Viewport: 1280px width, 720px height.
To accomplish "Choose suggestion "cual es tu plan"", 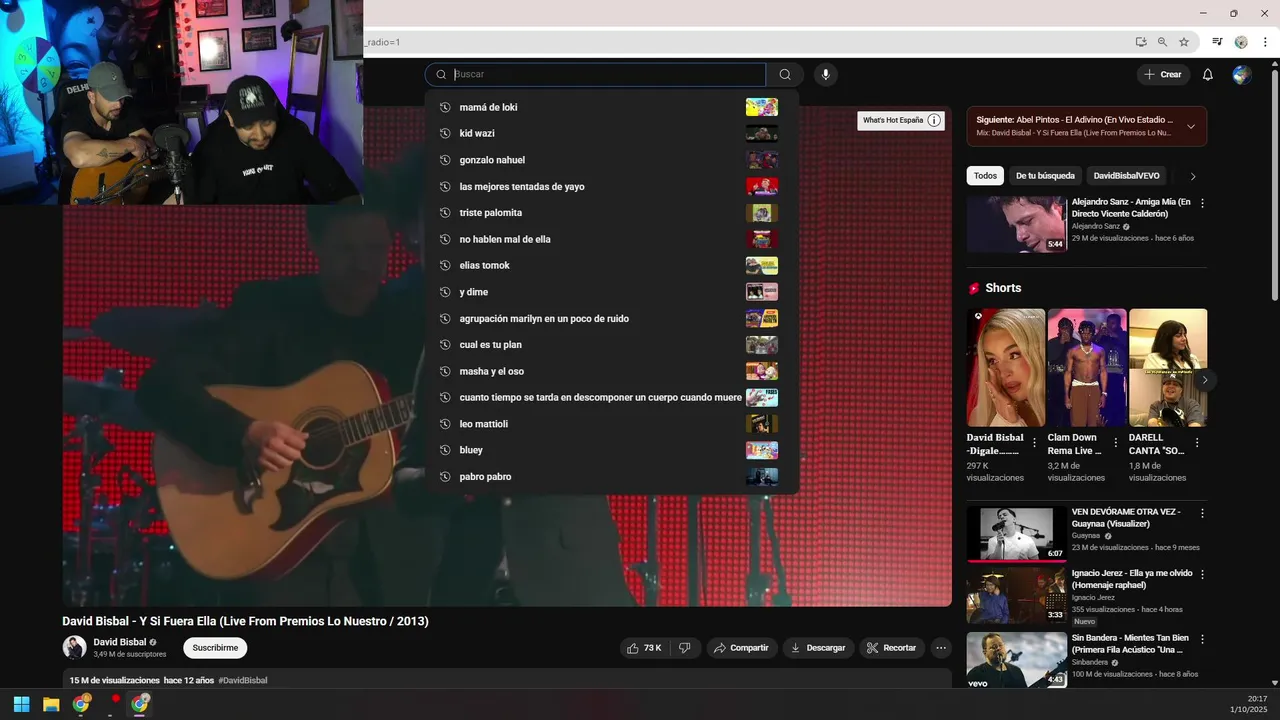I will click(x=611, y=345).
